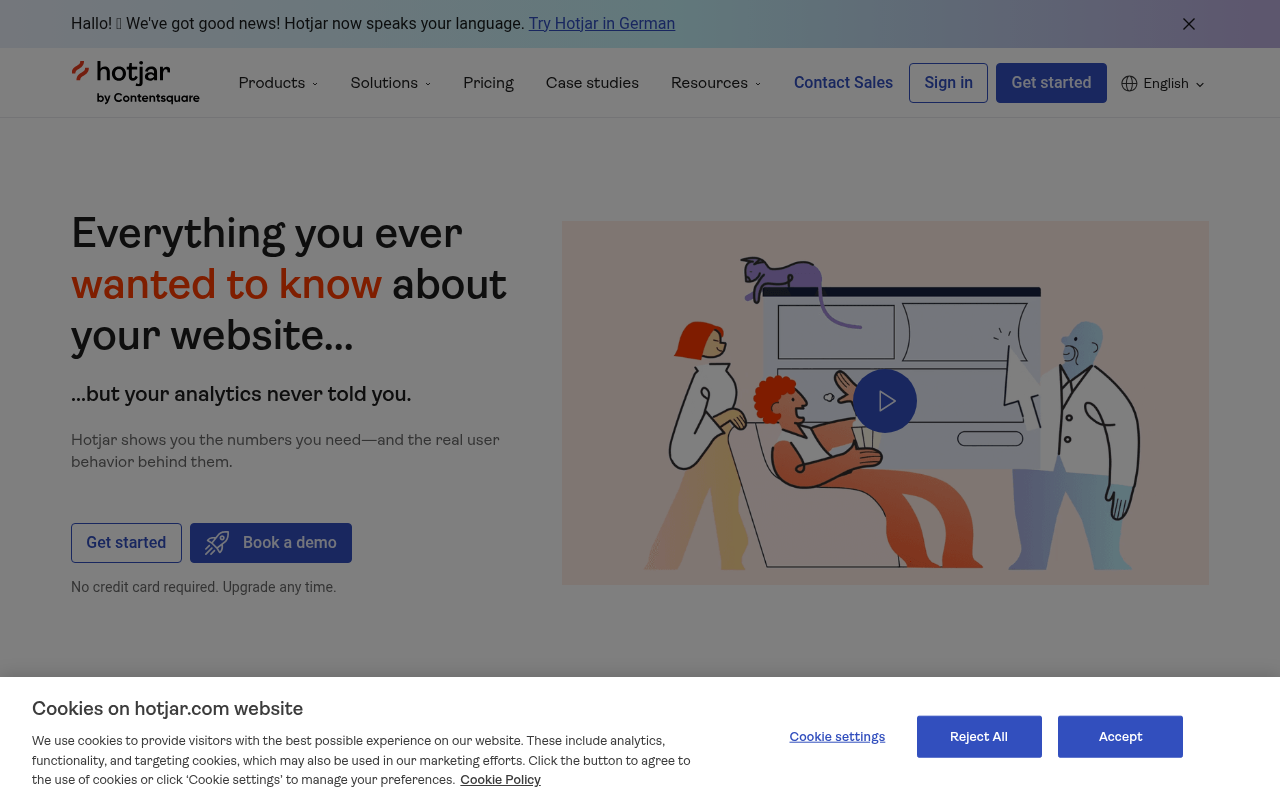Click 'Cookies on hotjar.com website' heading
1280x800 pixels.
tap(167, 709)
